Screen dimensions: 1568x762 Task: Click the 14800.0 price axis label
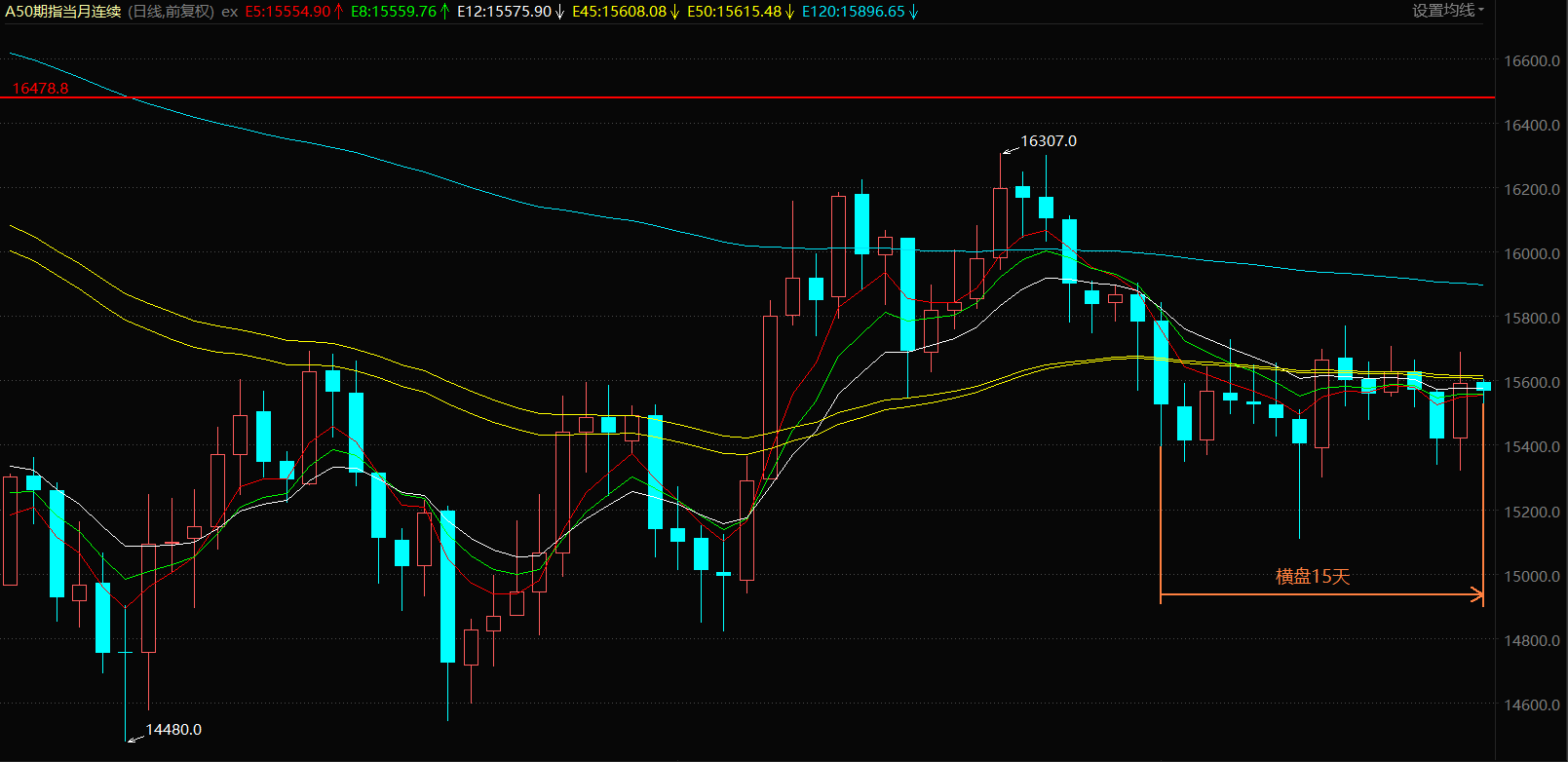click(x=1532, y=640)
